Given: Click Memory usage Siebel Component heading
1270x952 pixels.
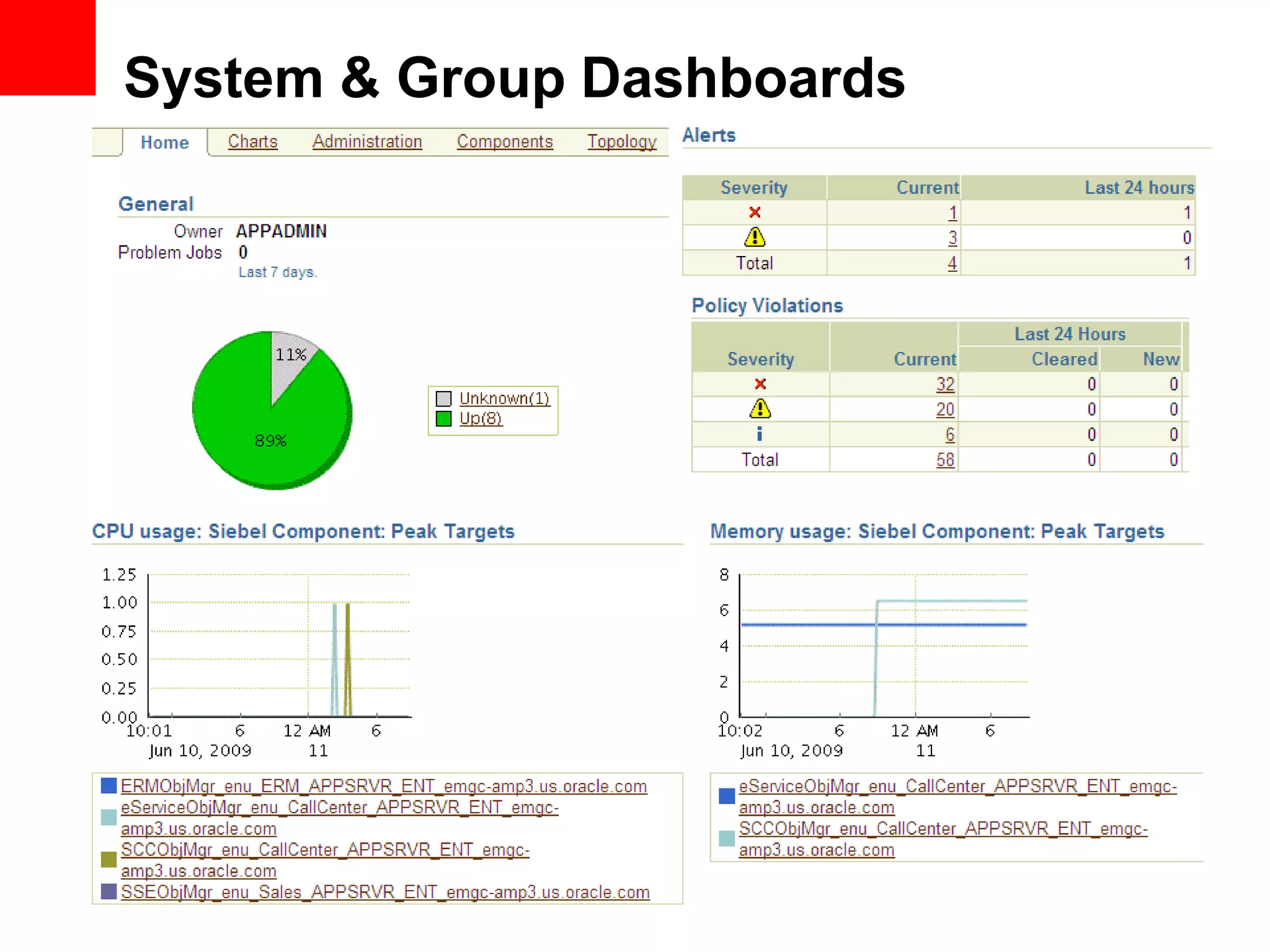Looking at the screenshot, I should (x=937, y=531).
